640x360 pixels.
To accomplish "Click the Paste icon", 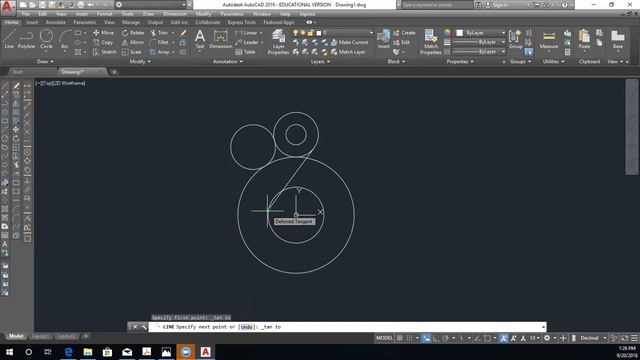I will click(584, 39).
